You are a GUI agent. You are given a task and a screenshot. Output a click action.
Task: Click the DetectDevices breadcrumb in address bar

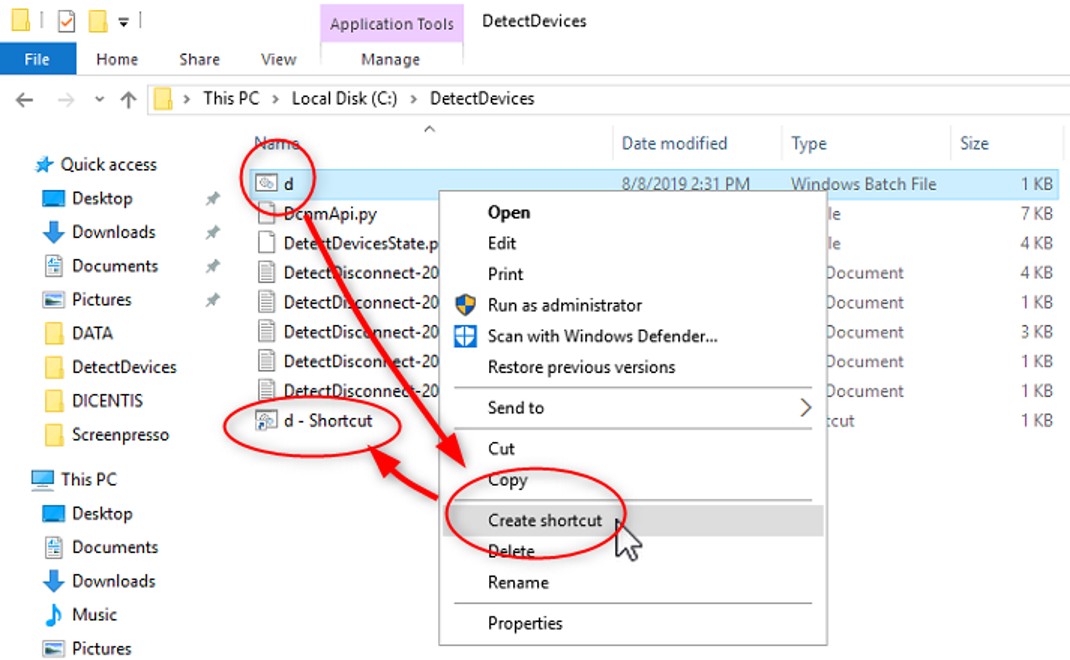point(482,99)
